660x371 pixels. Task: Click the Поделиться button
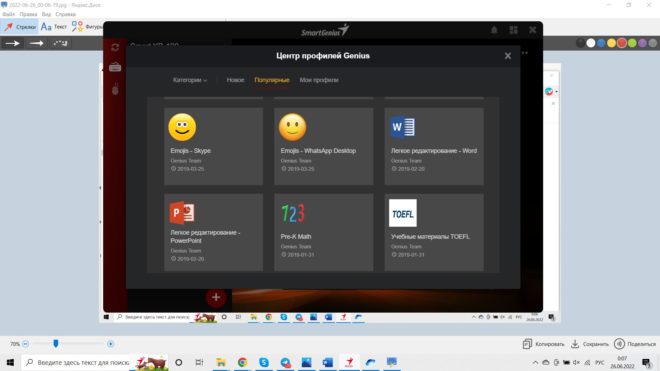(x=635, y=344)
